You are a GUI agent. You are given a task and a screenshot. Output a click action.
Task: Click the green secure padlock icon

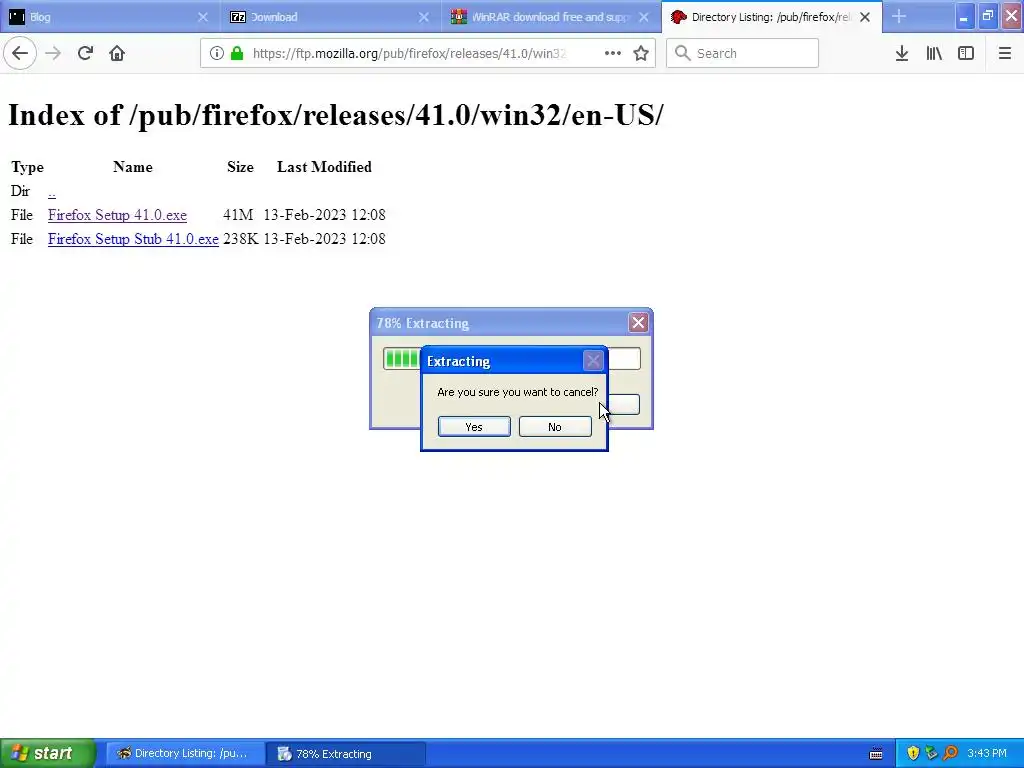click(x=237, y=53)
